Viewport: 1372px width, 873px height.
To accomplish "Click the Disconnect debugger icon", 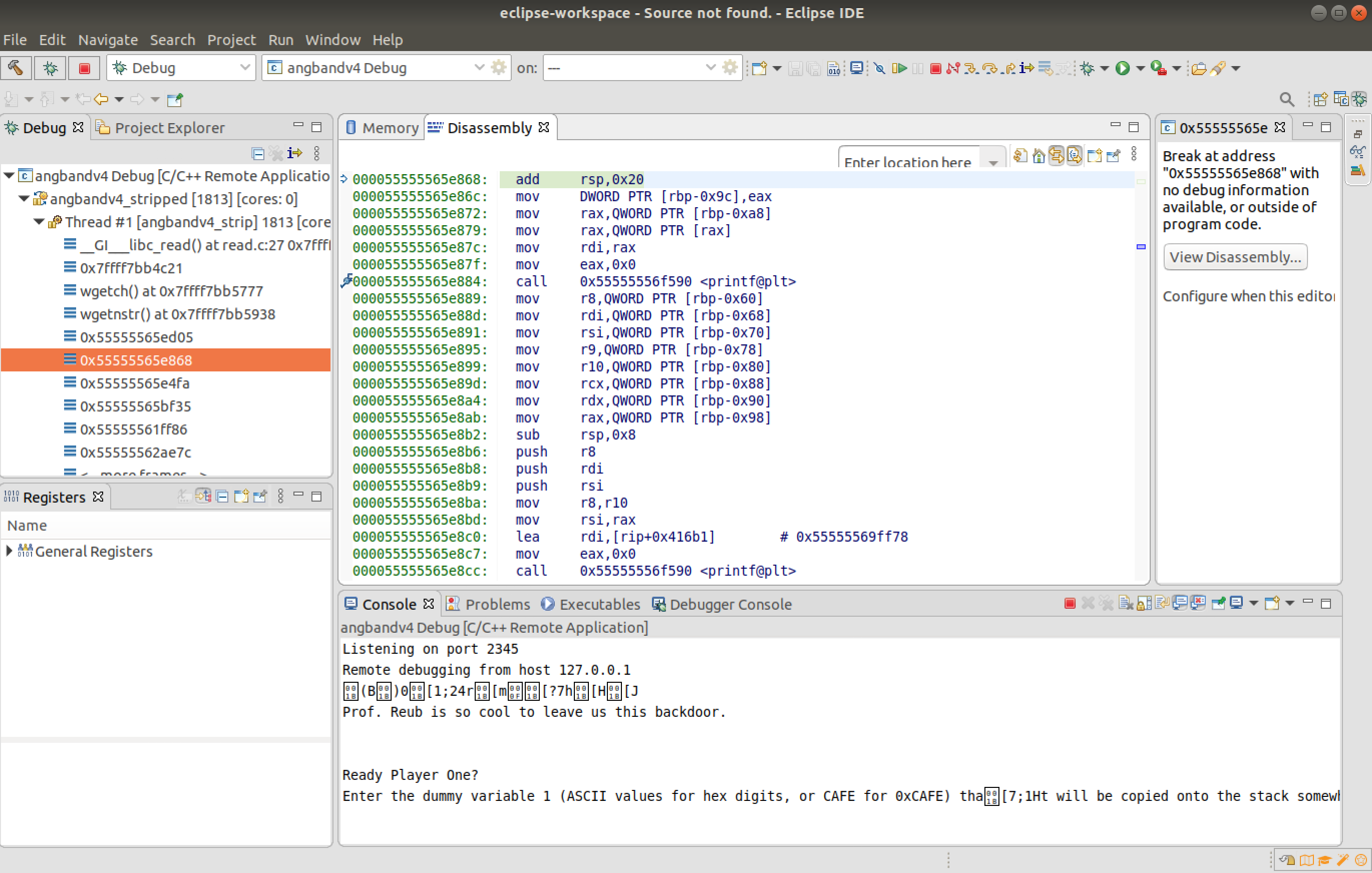I will (953, 69).
